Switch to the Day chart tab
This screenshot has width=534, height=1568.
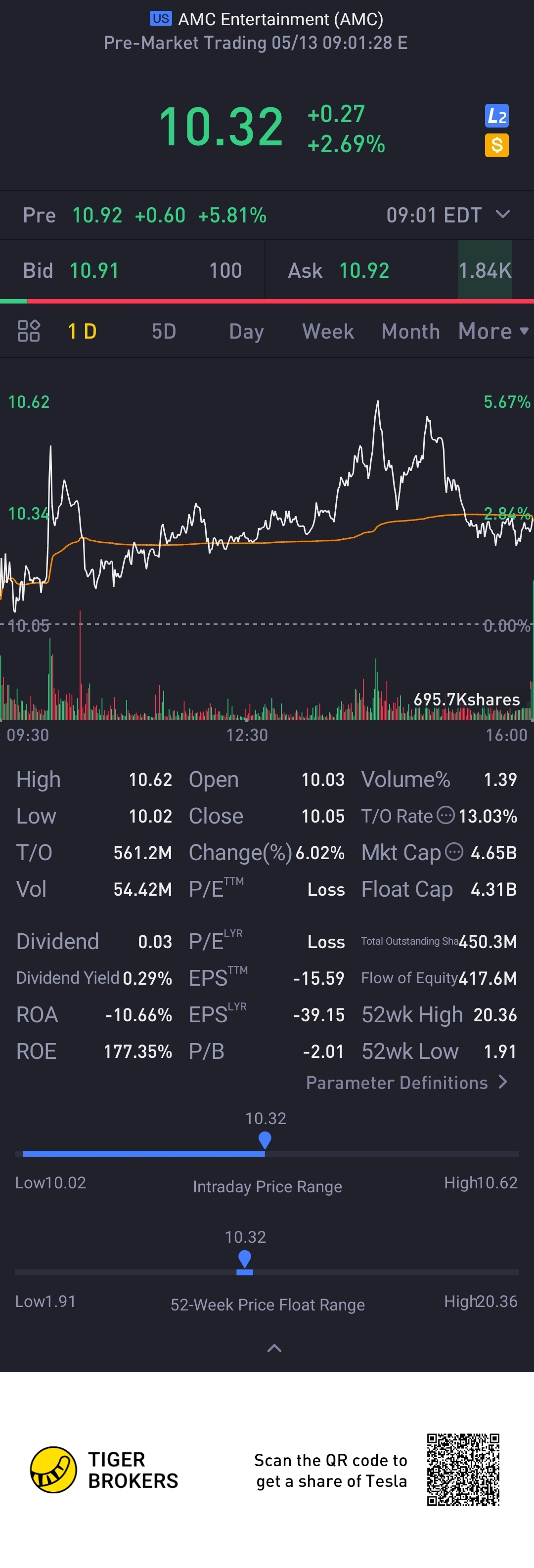click(247, 331)
